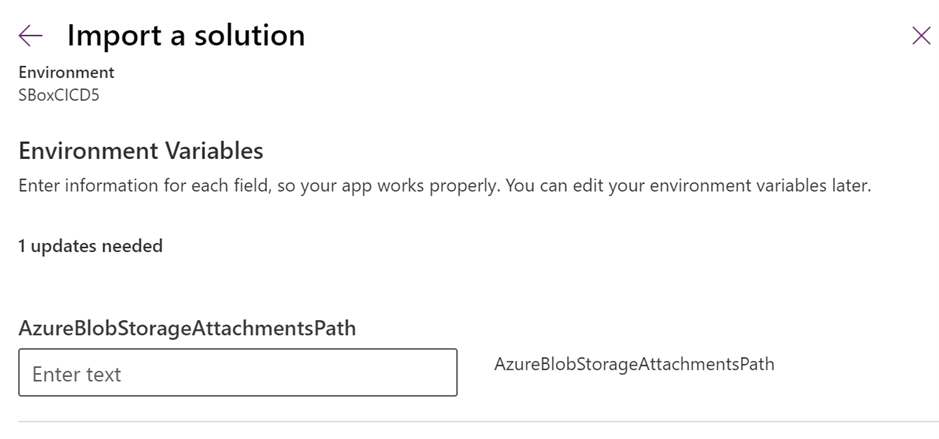Click the bold AzureBlobStorageAttachmentsPath field label

coord(187,327)
